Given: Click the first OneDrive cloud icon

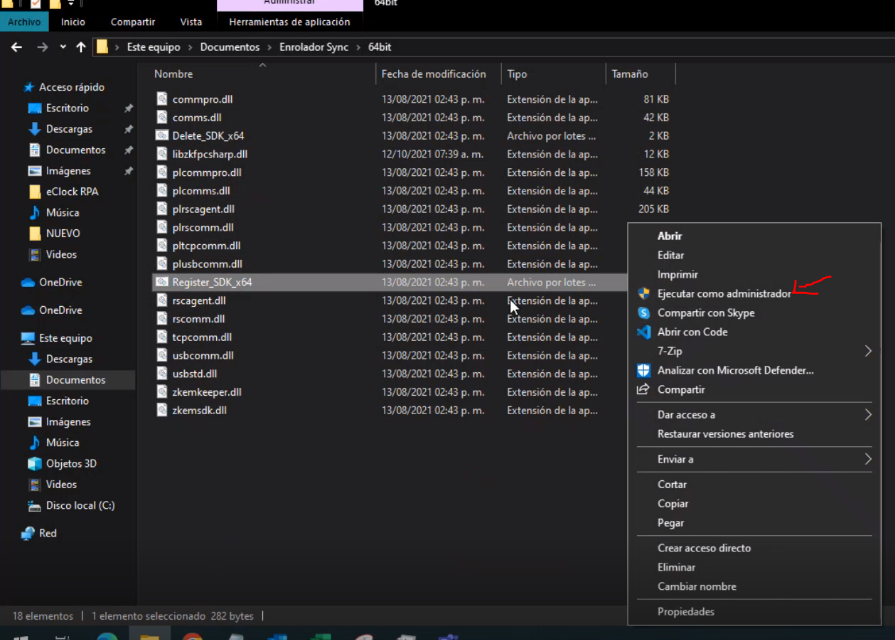Looking at the screenshot, I should point(28,283).
